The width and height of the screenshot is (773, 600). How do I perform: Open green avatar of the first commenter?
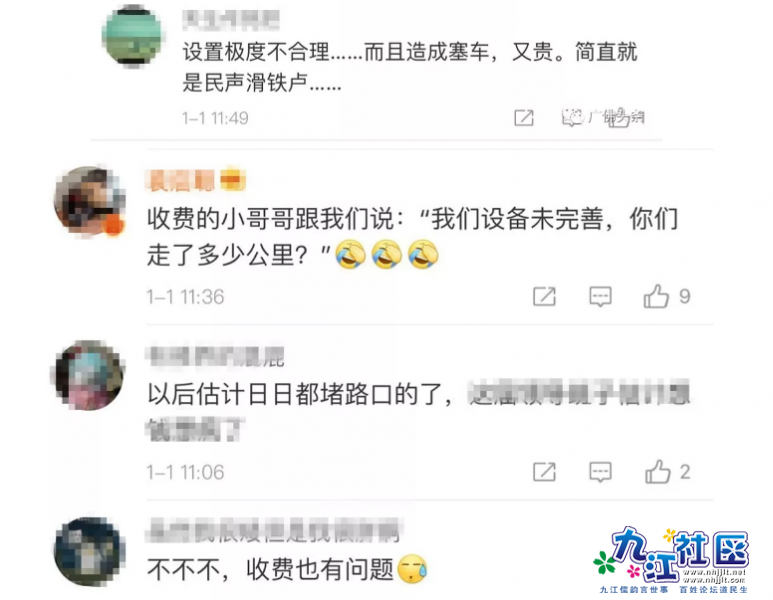tap(132, 35)
